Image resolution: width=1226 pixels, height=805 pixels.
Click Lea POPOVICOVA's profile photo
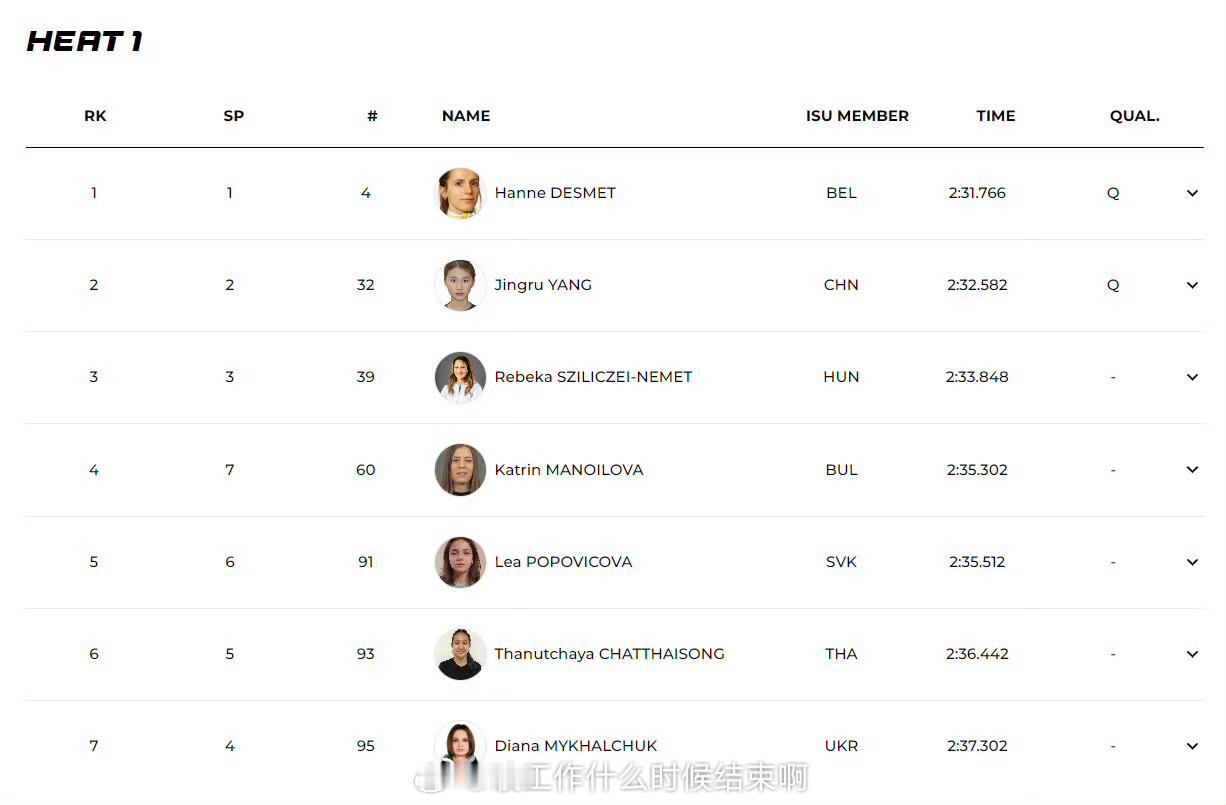point(460,562)
